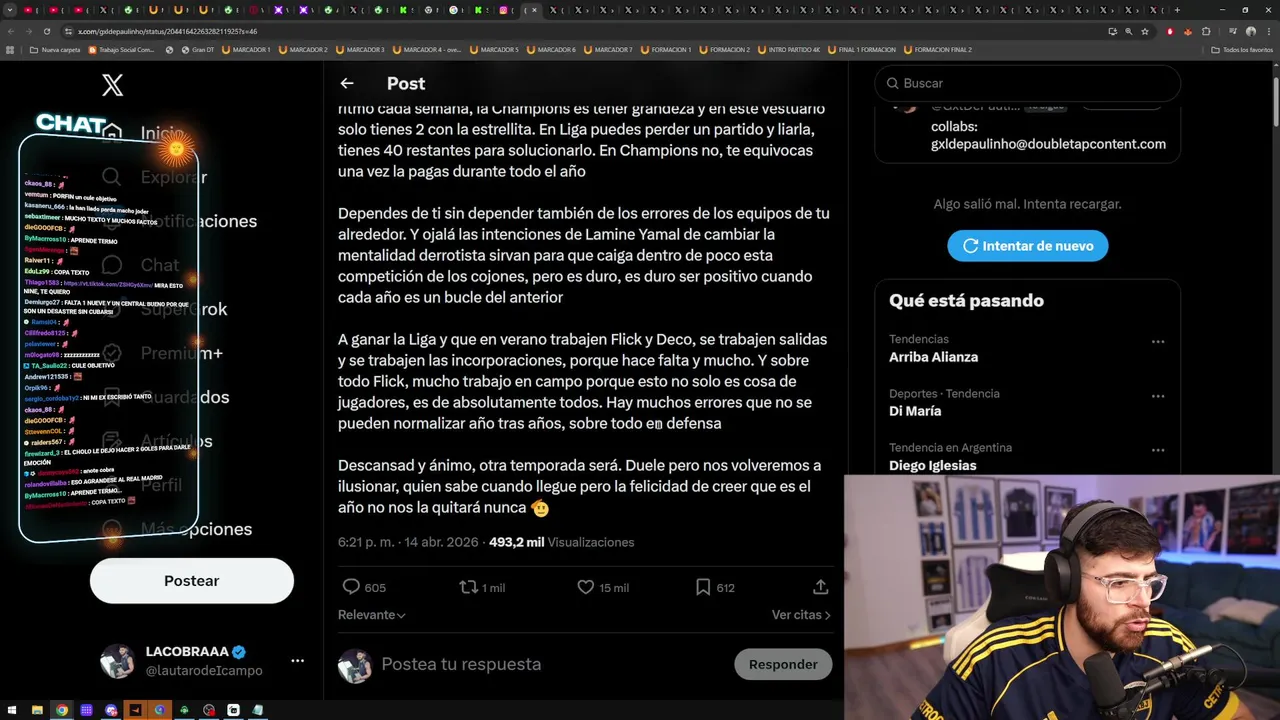Click the browser back arrow

[x=10, y=31]
